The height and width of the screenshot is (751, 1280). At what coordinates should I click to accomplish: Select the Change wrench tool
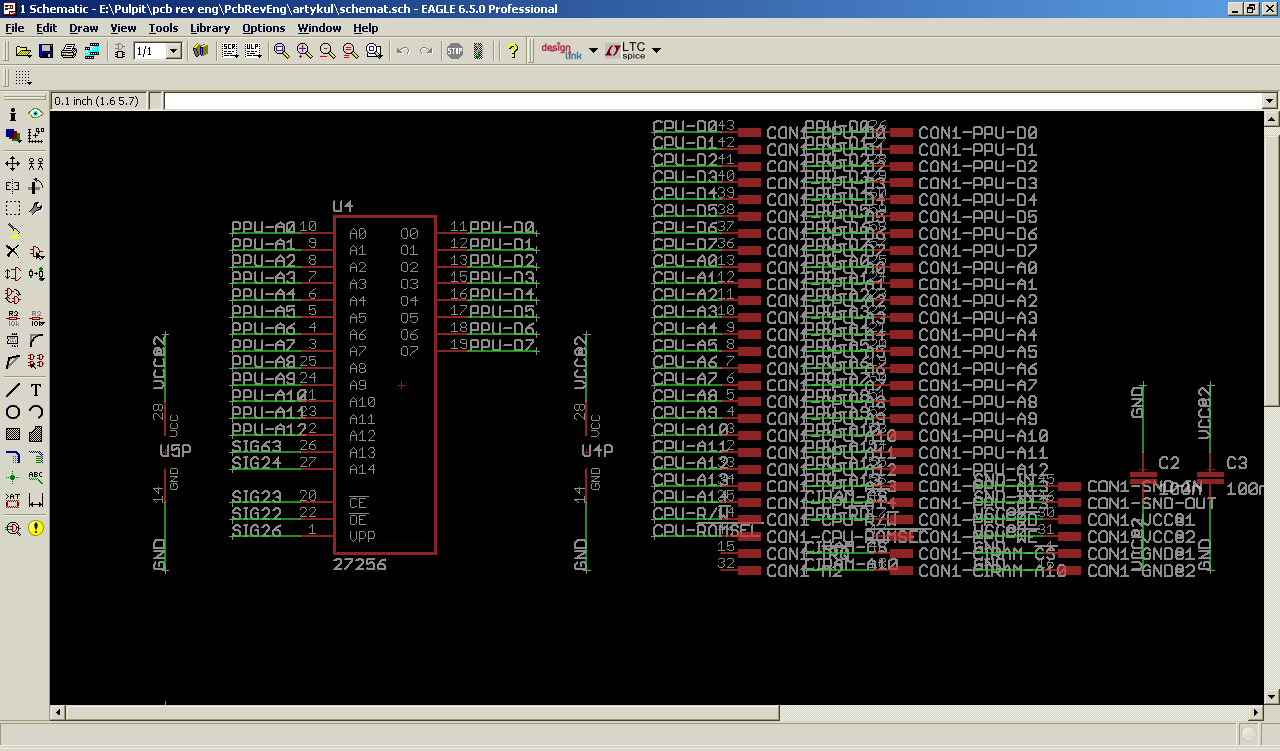coord(36,208)
